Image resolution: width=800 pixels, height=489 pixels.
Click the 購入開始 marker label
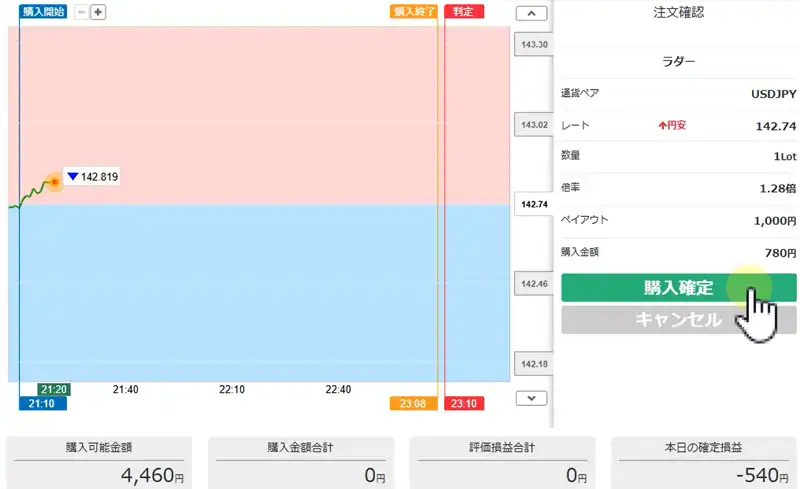point(43,11)
